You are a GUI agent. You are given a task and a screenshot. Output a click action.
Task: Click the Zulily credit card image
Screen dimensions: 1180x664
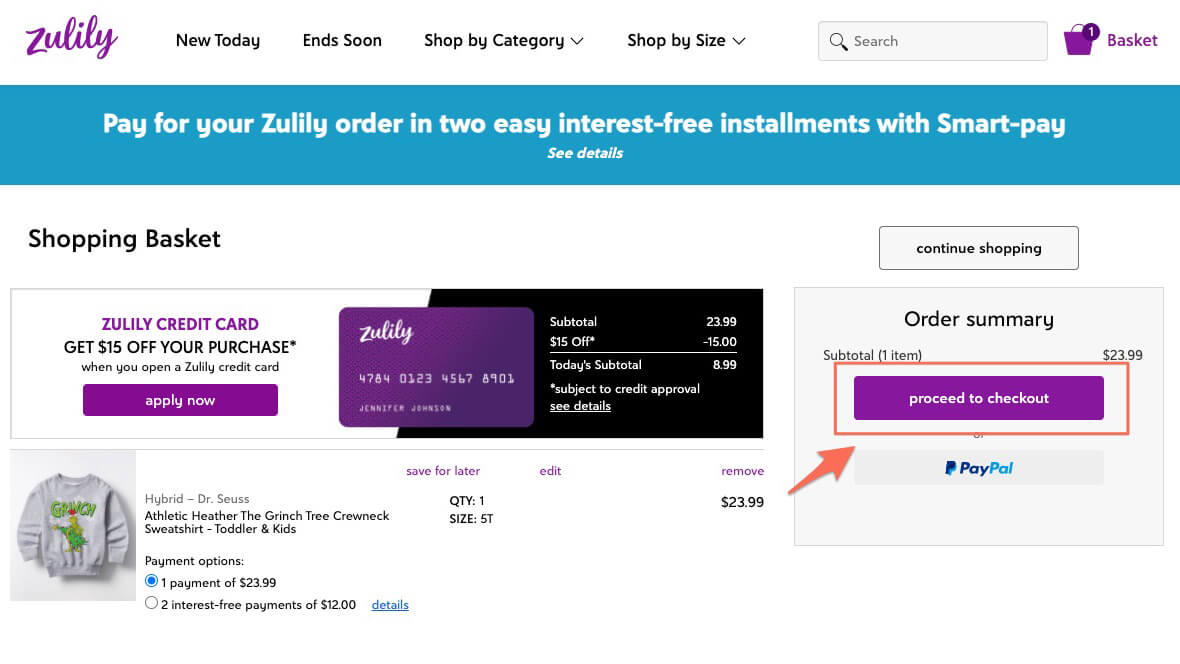tap(435, 367)
